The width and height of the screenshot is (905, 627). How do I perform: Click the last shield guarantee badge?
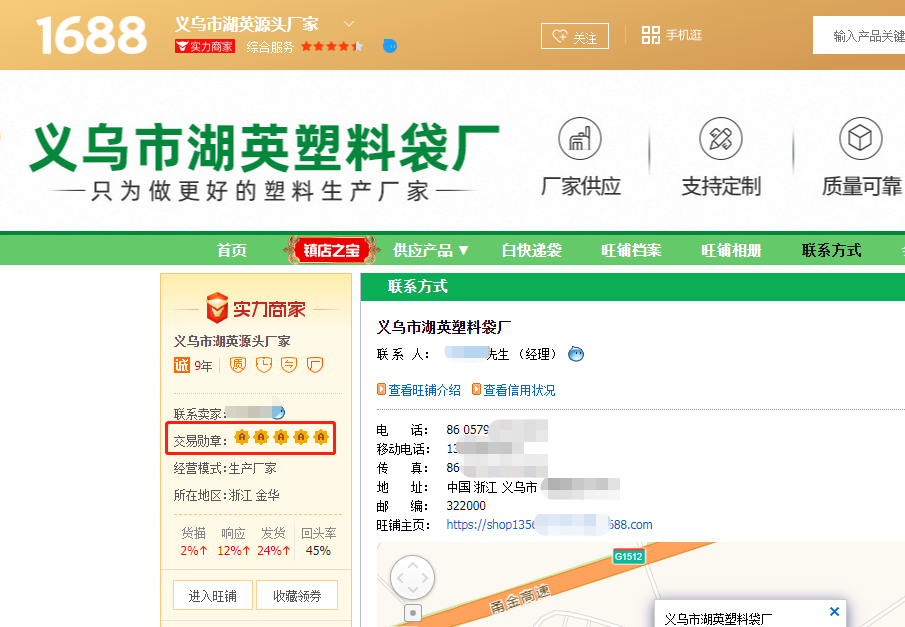[x=315, y=365]
